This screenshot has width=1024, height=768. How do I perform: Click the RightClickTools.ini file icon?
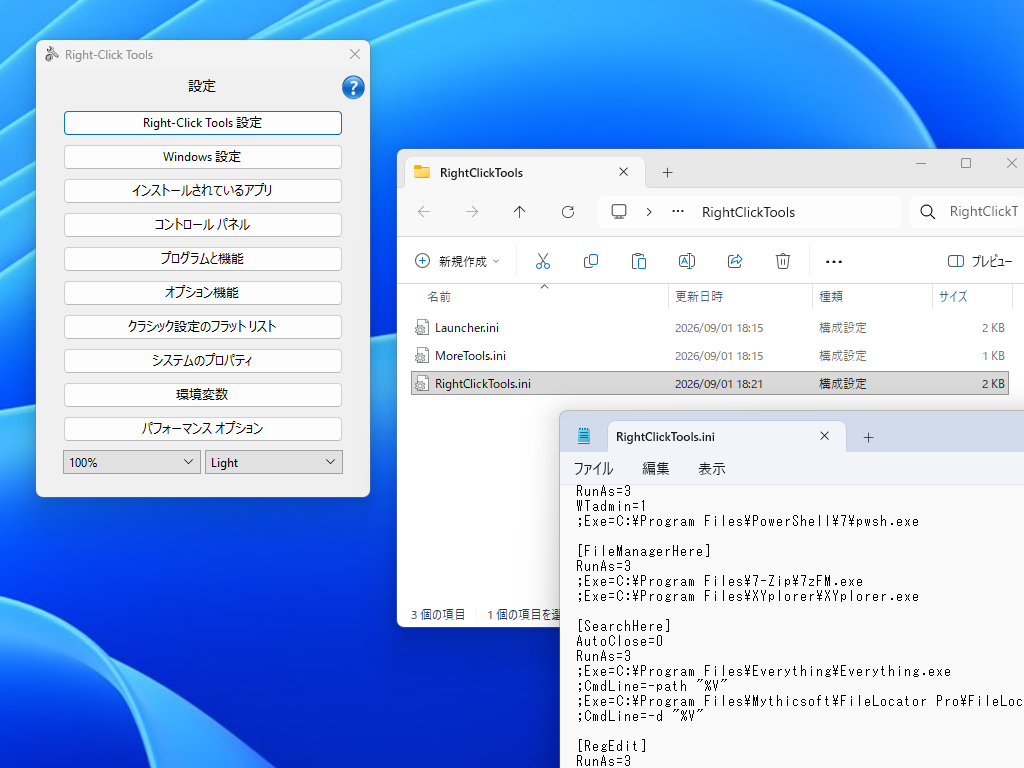click(x=422, y=384)
